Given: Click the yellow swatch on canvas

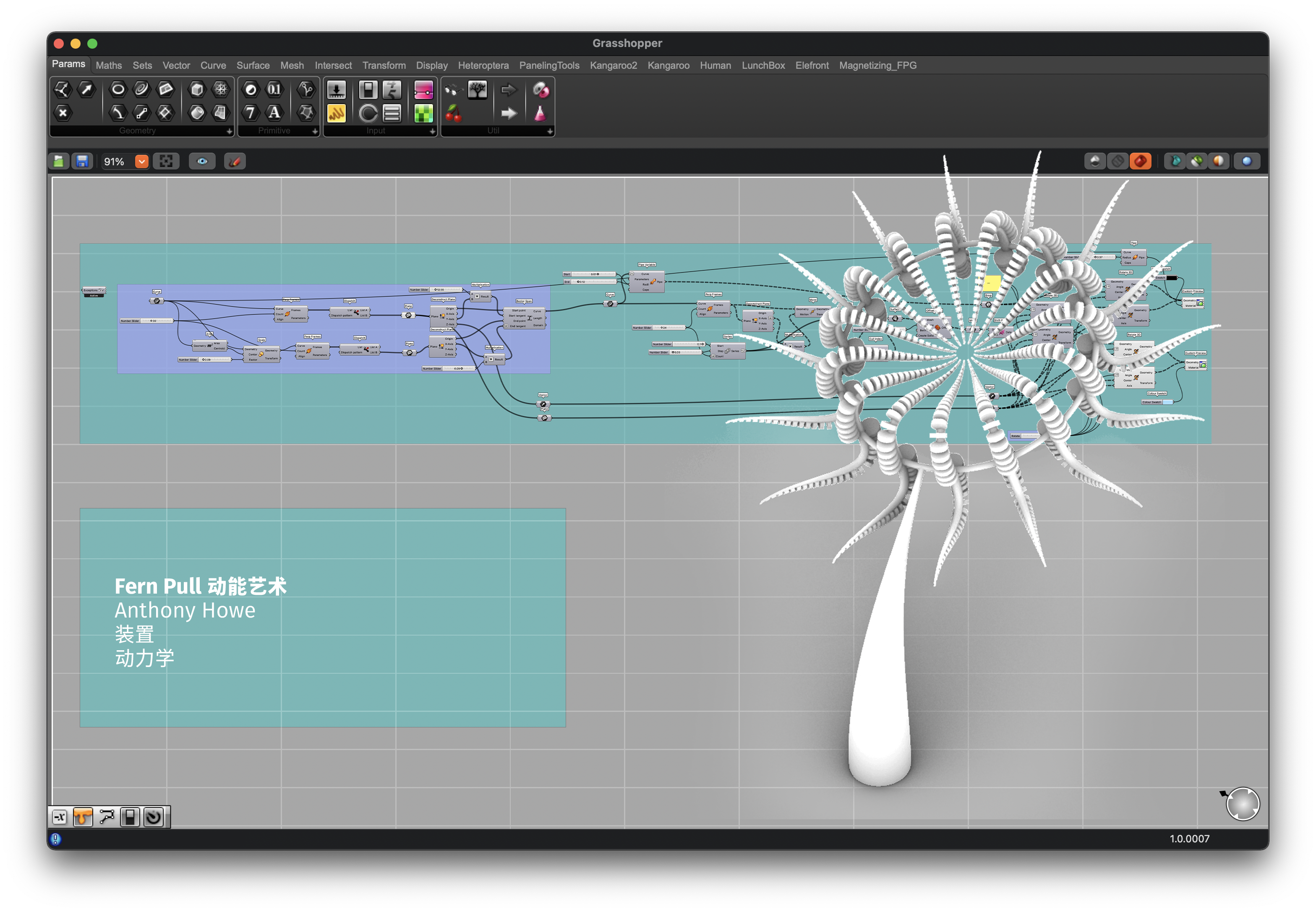Looking at the screenshot, I should tap(992, 283).
